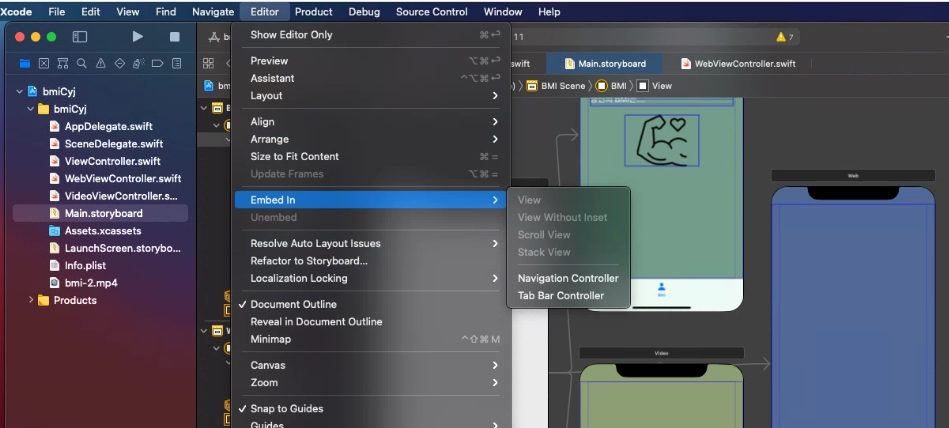Choose Navigation Controller in Embed In
This screenshot has width=949, height=428.
(568, 278)
